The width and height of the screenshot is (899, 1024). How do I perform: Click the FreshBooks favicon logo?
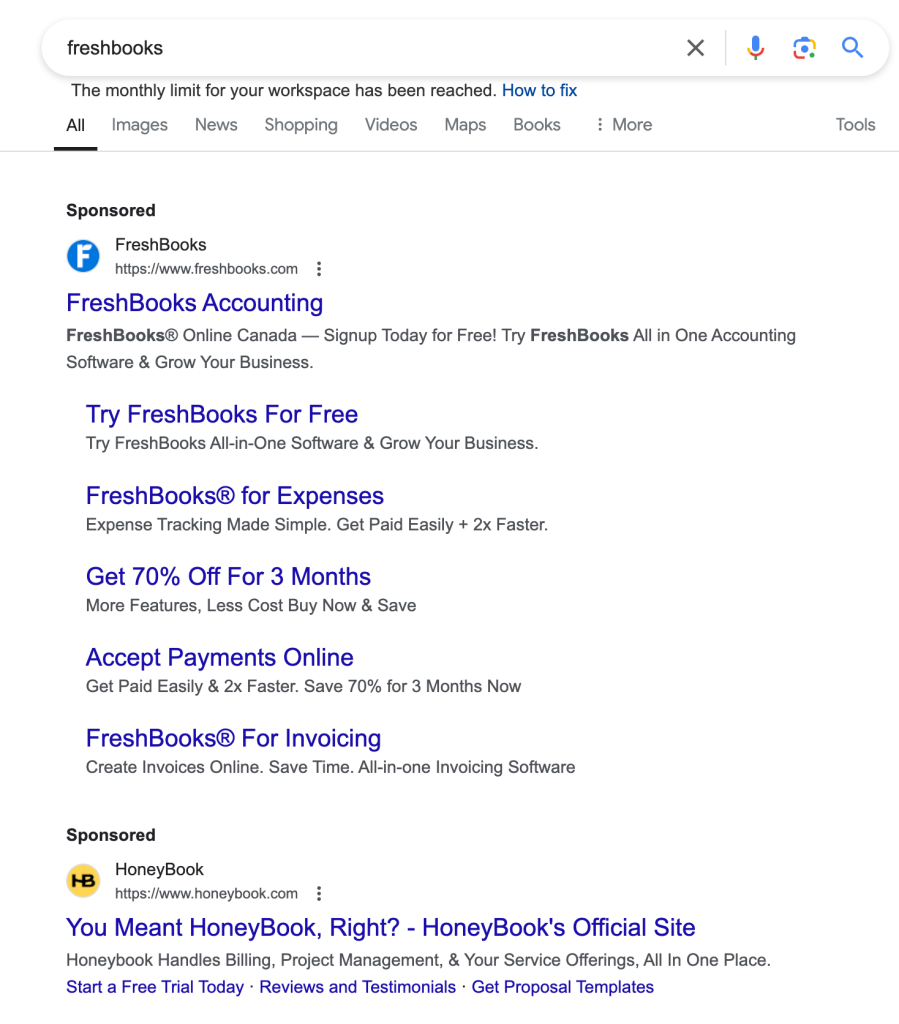click(x=83, y=256)
